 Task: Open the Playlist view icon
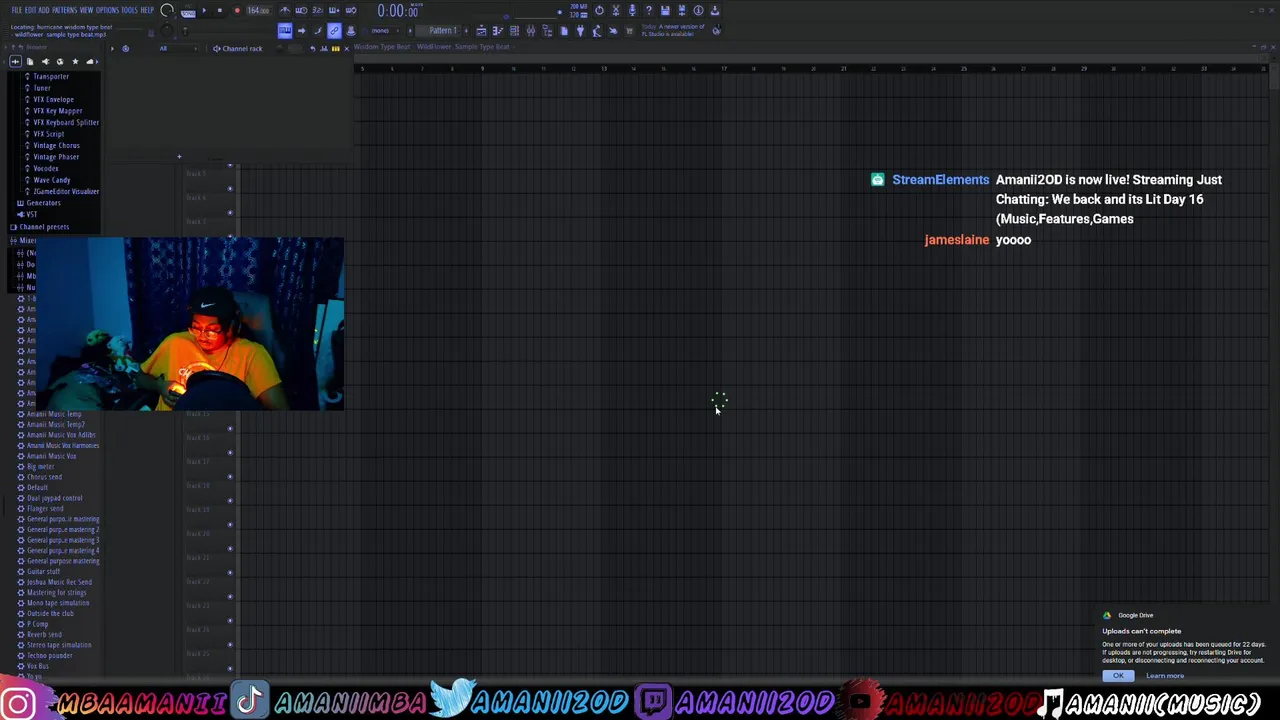click(481, 30)
